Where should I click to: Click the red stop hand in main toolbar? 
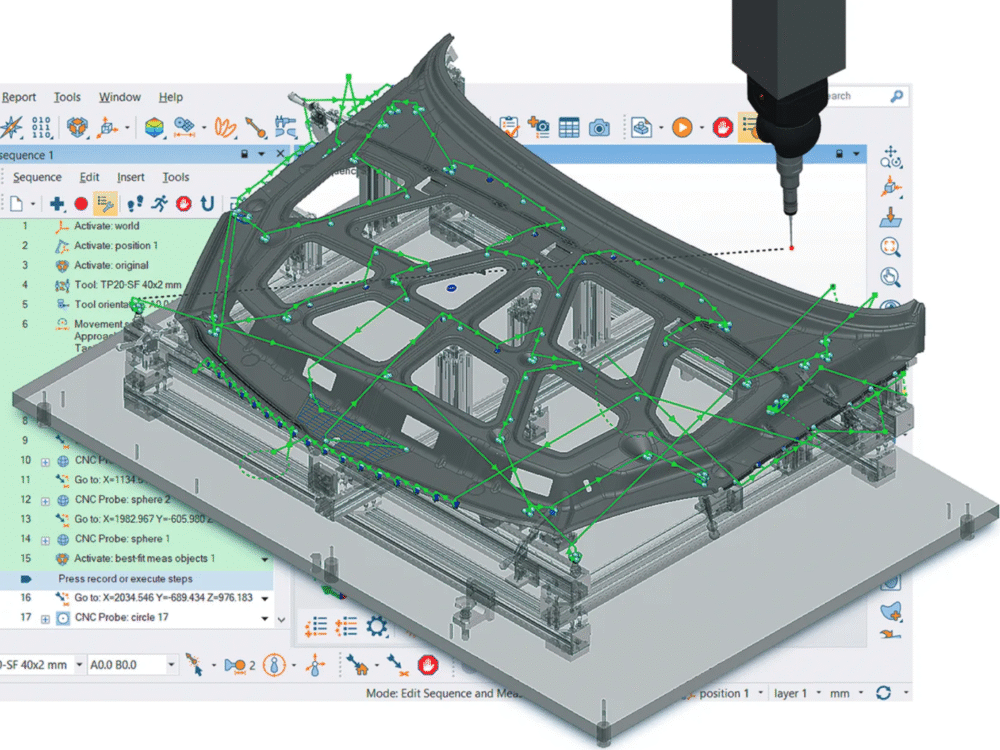click(x=723, y=128)
